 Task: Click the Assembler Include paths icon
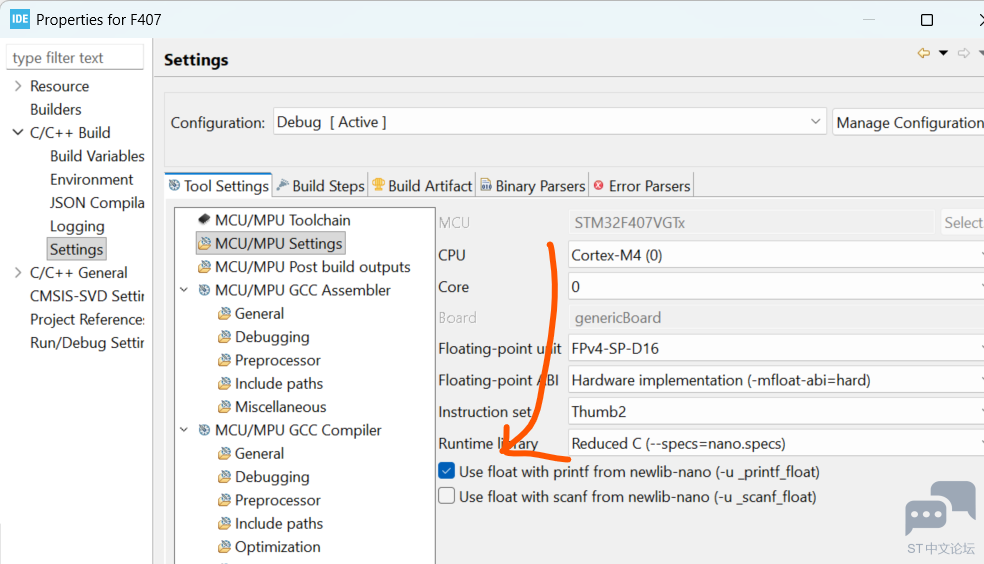[x=225, y=383]
